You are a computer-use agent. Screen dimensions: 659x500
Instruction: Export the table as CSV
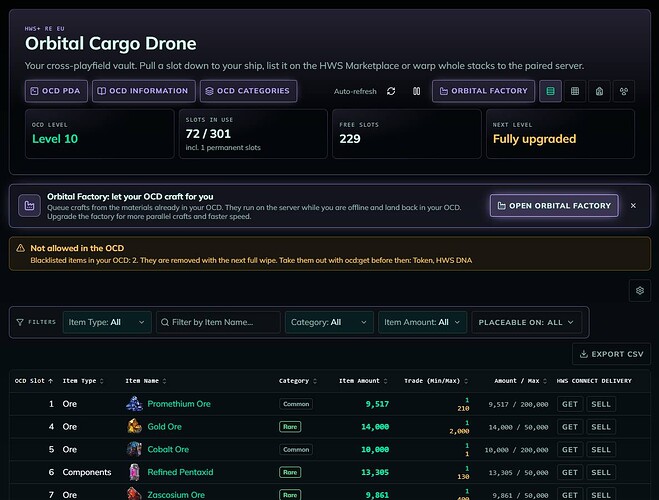tap(612, 354)
